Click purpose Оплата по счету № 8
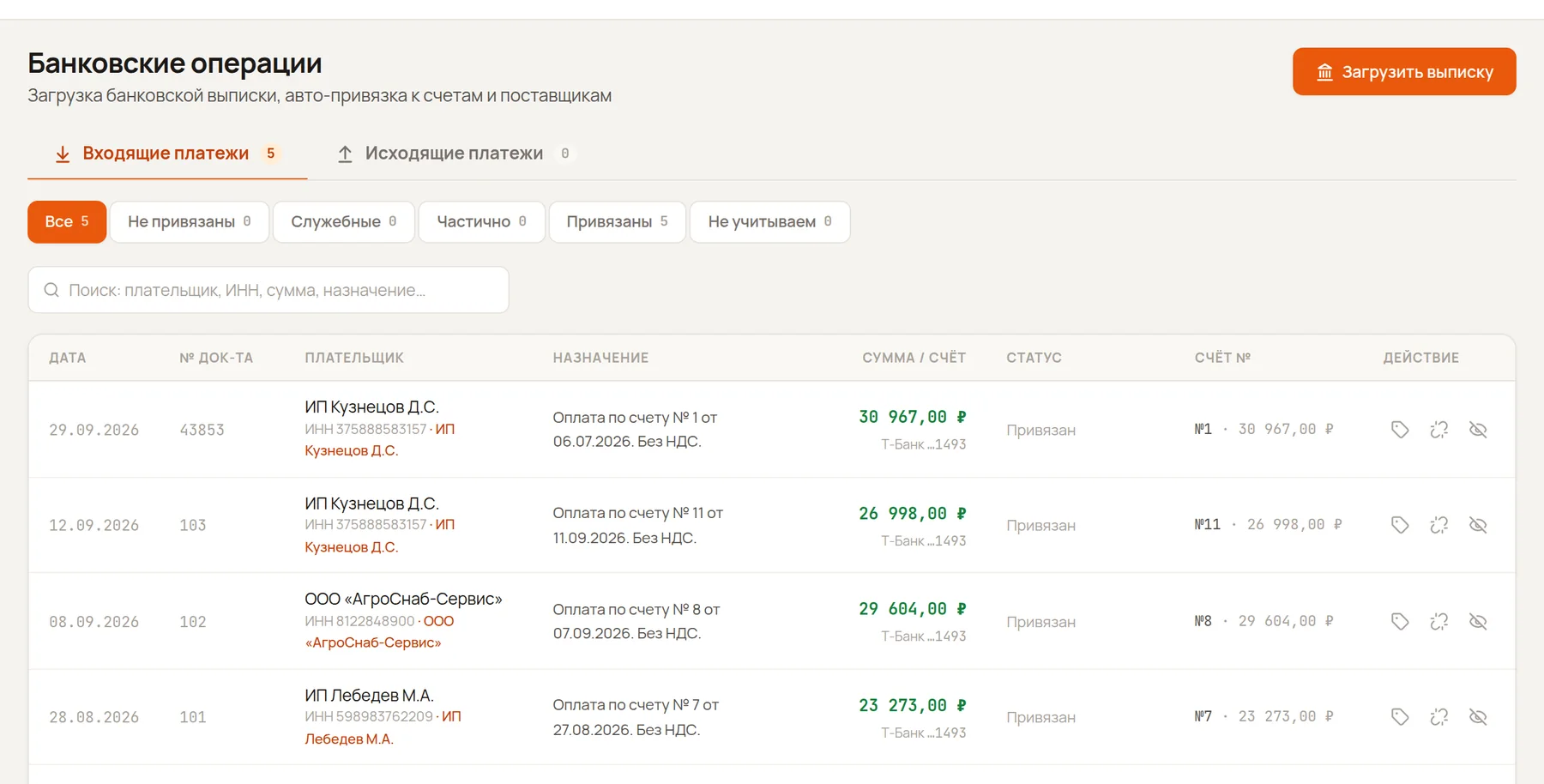Image resolution: width=1544 pixels, height=784 pixels. tap(636, 621)
